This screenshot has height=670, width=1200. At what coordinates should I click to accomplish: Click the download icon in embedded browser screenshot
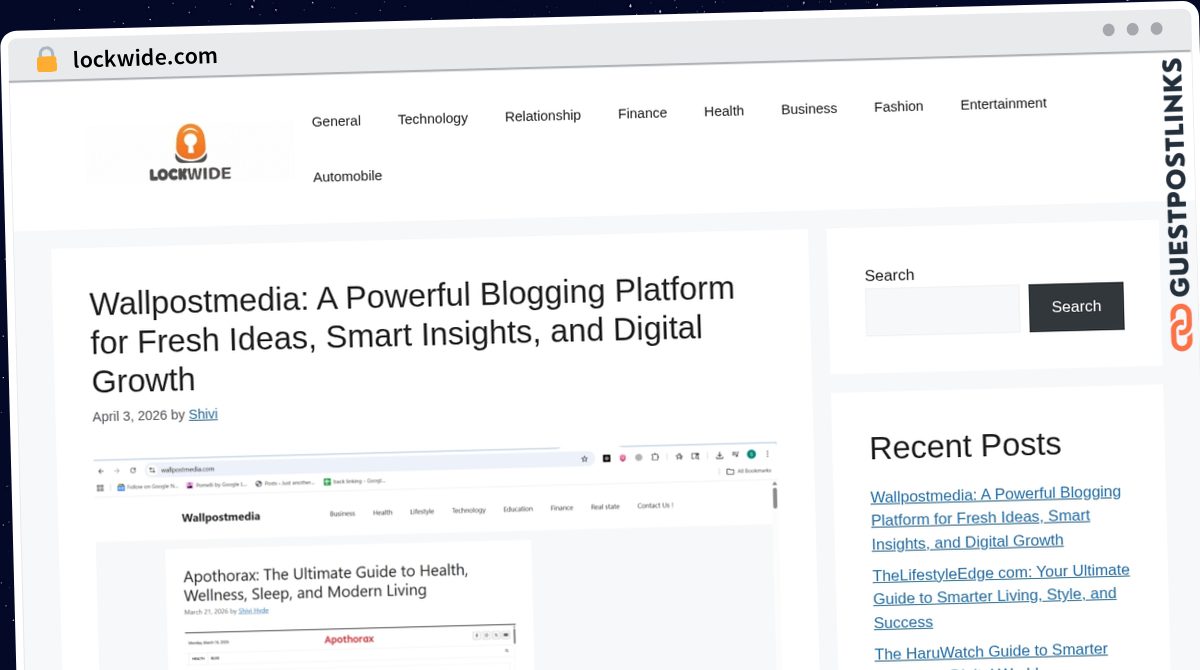coord(718,455)
